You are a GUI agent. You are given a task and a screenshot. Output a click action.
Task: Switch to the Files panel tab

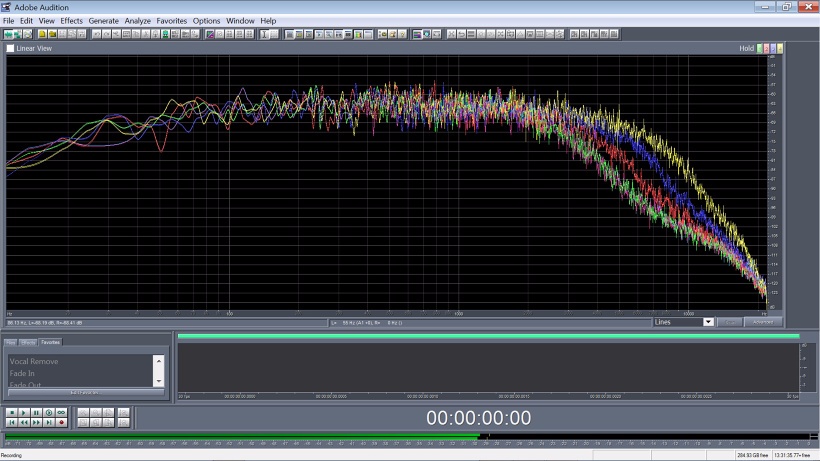[10, 342]
